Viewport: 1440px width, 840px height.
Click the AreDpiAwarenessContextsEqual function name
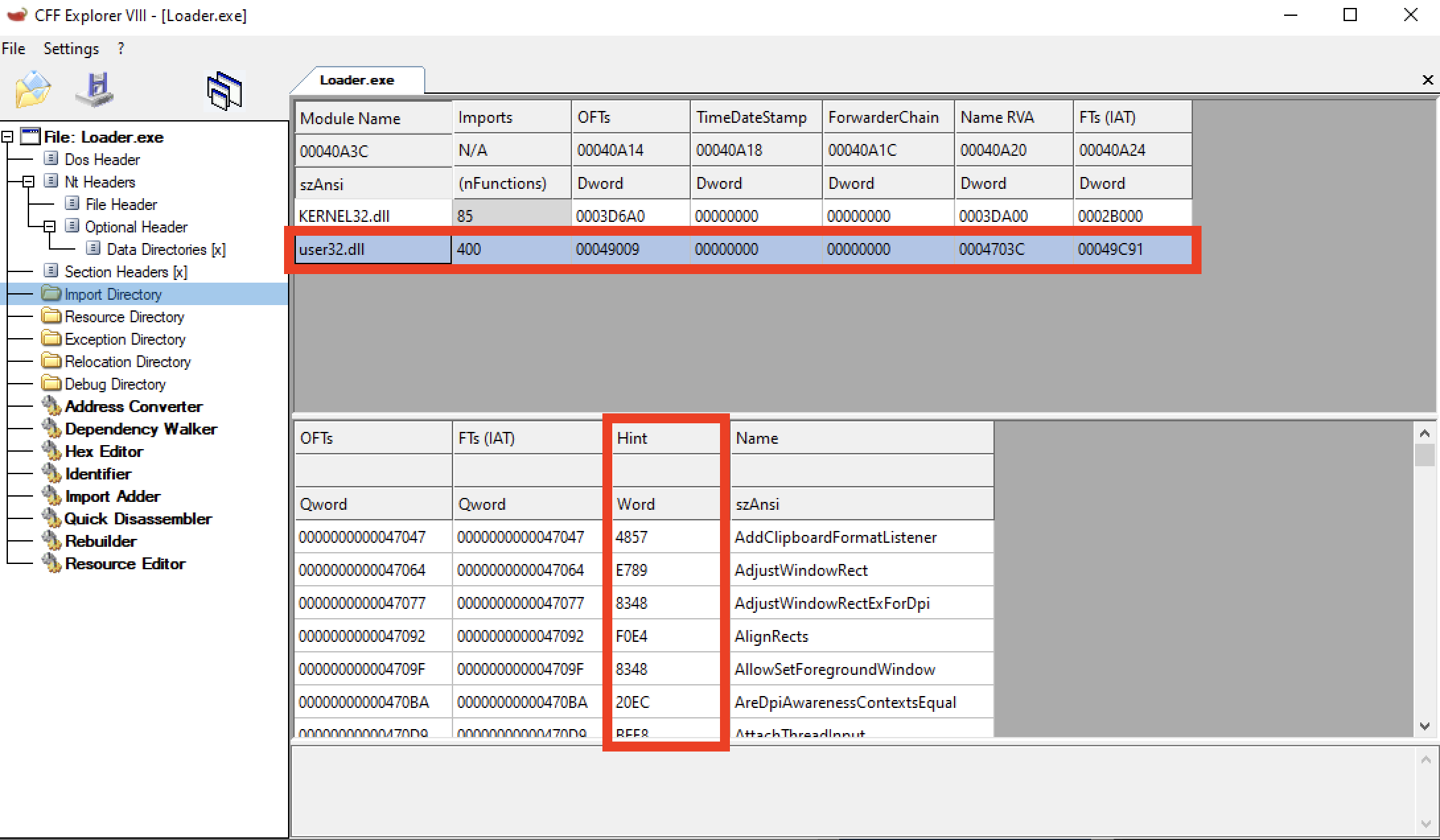[x=846, y=702]
